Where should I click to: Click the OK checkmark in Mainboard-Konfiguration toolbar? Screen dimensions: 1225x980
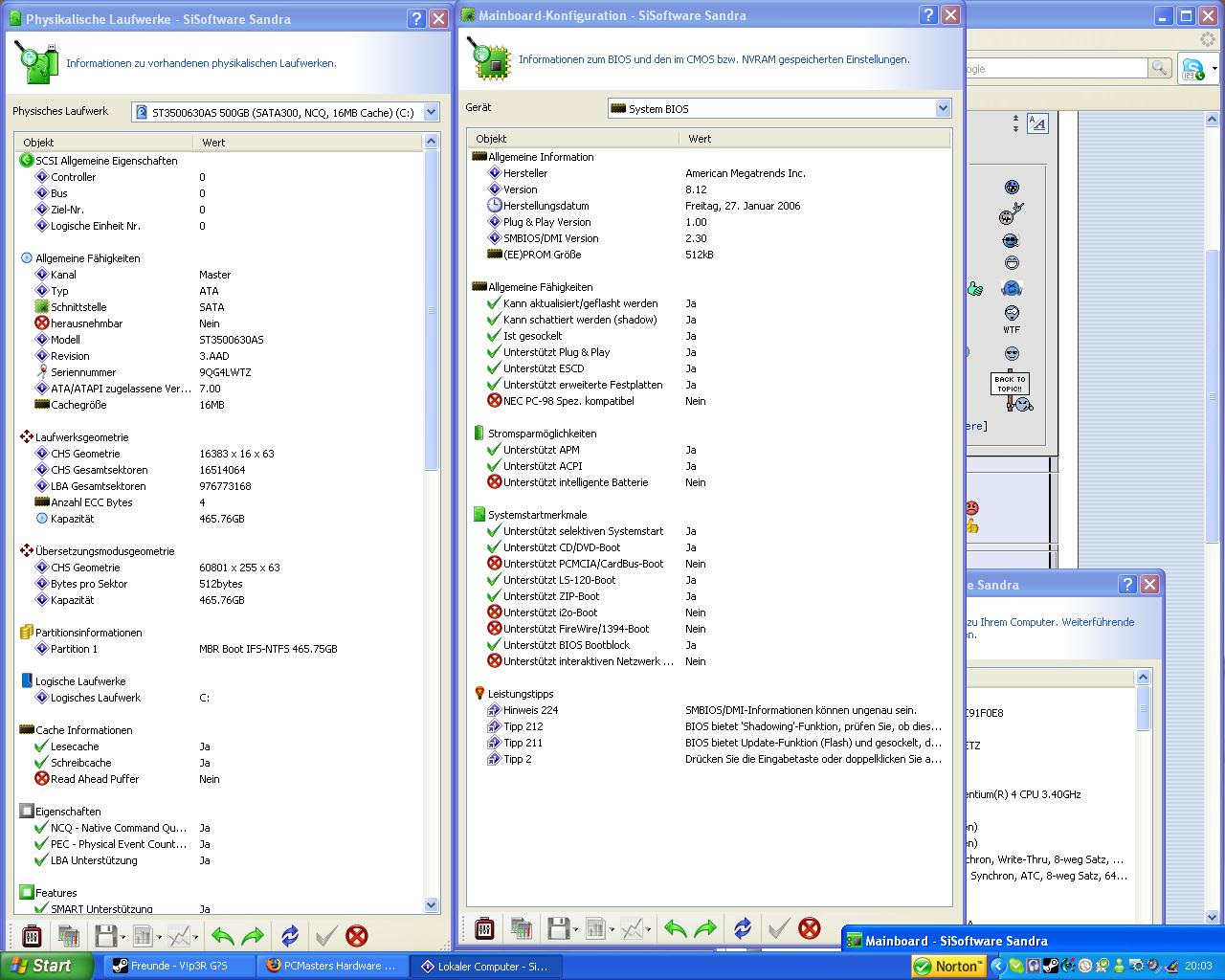(x=779, y=927)
